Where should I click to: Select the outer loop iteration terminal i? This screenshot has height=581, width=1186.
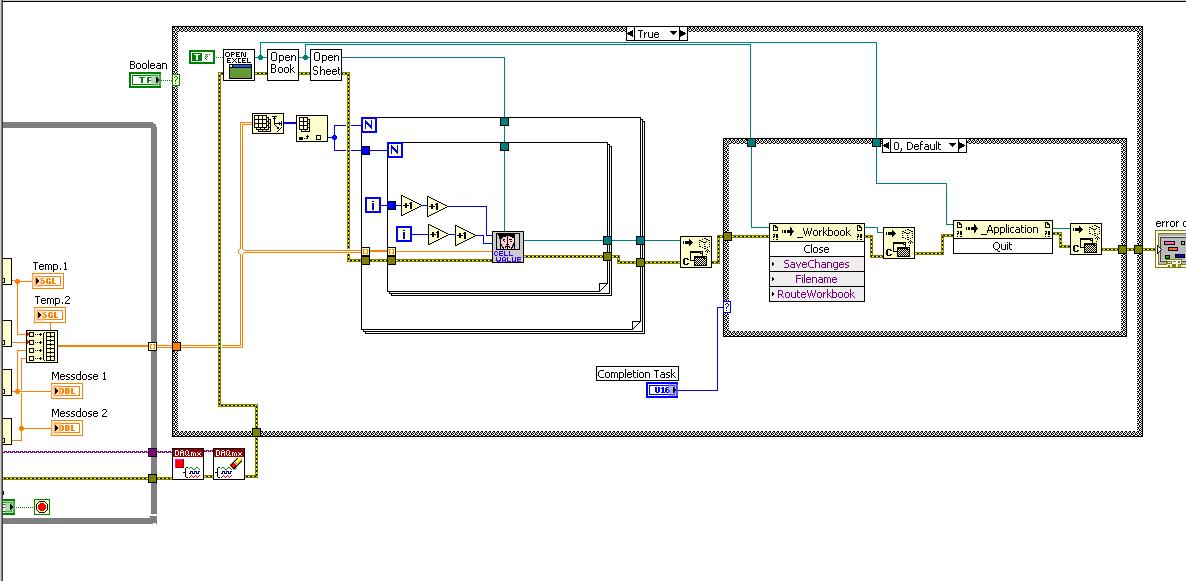click(x=373, y=205)
